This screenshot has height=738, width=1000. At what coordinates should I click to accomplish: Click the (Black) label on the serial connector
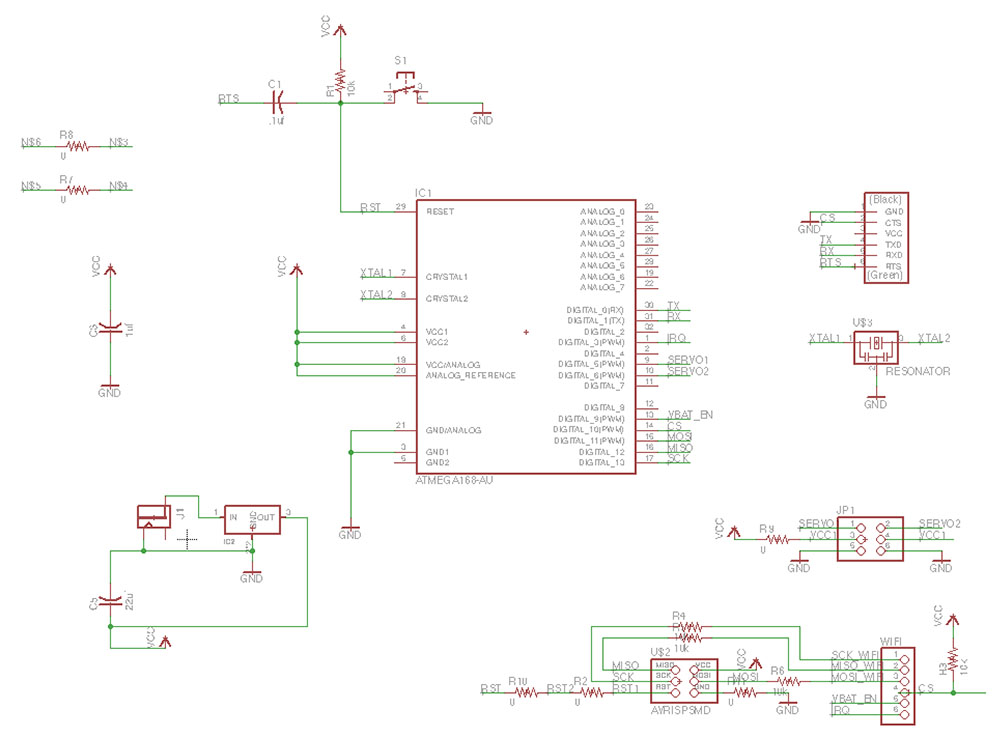885,199
